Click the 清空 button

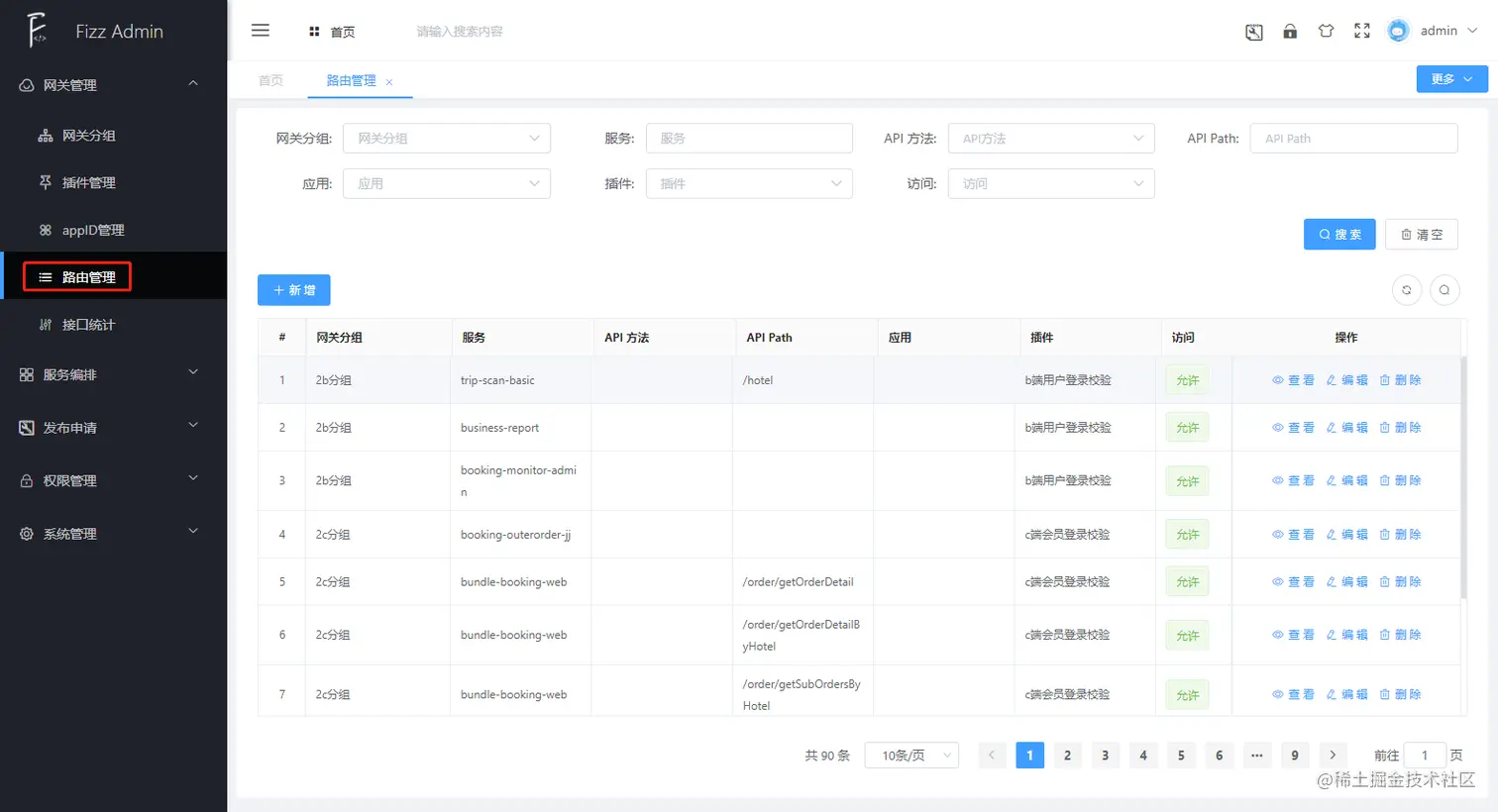[x=1422, y=235]
